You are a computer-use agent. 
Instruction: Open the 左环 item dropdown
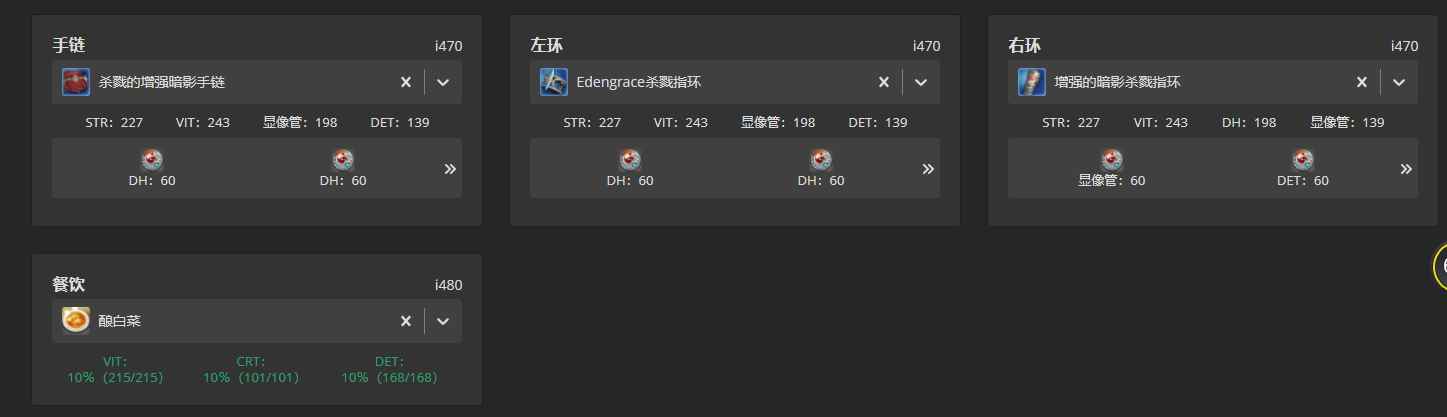click(x=921, y=82)
